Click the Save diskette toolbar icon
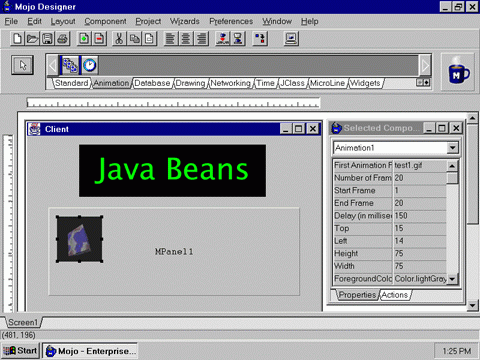 coord(47,39)
